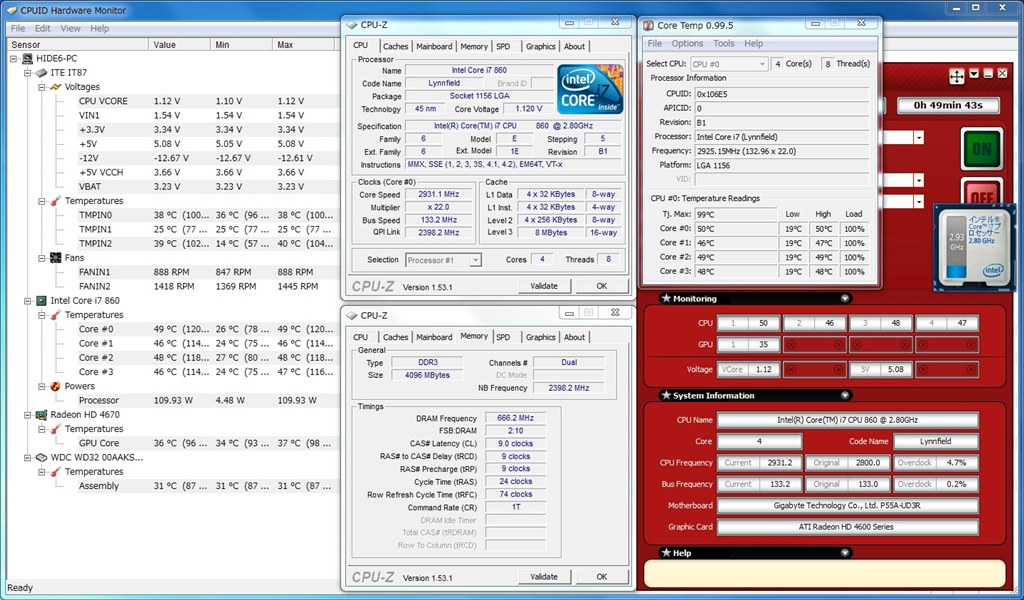Click the Intel Core i7 logo in CPU-Z
The width and height of the screenshot is (1024, 600).
coord(590,89)
